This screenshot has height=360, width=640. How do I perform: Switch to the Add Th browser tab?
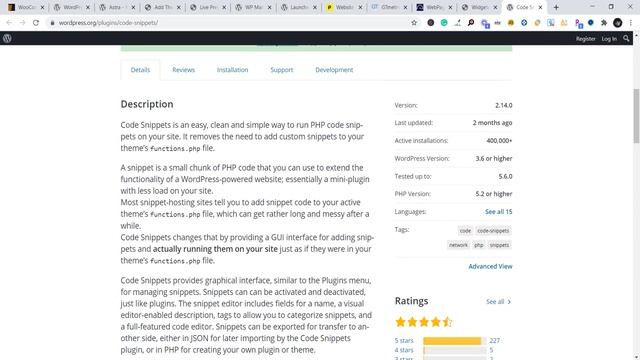(163, 7)
